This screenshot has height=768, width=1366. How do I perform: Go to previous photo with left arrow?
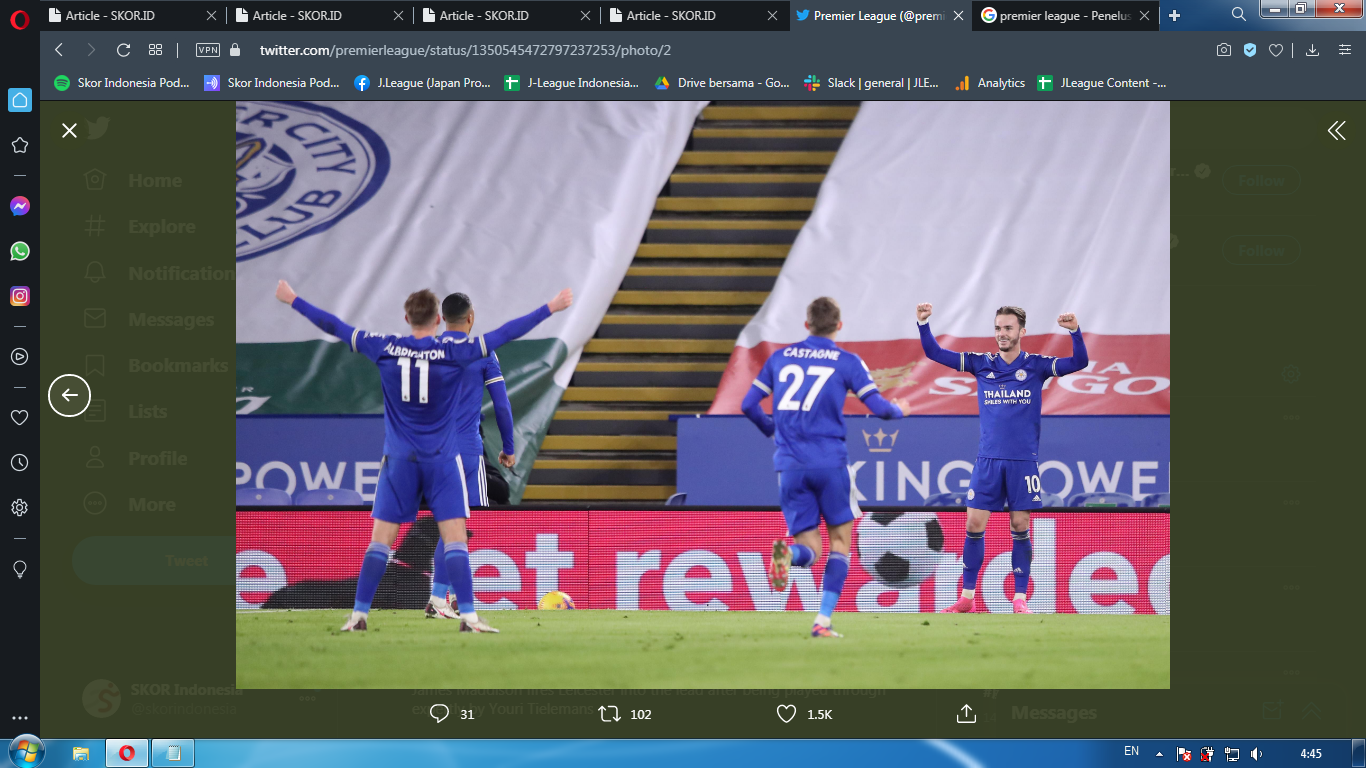tap(69, 395)
